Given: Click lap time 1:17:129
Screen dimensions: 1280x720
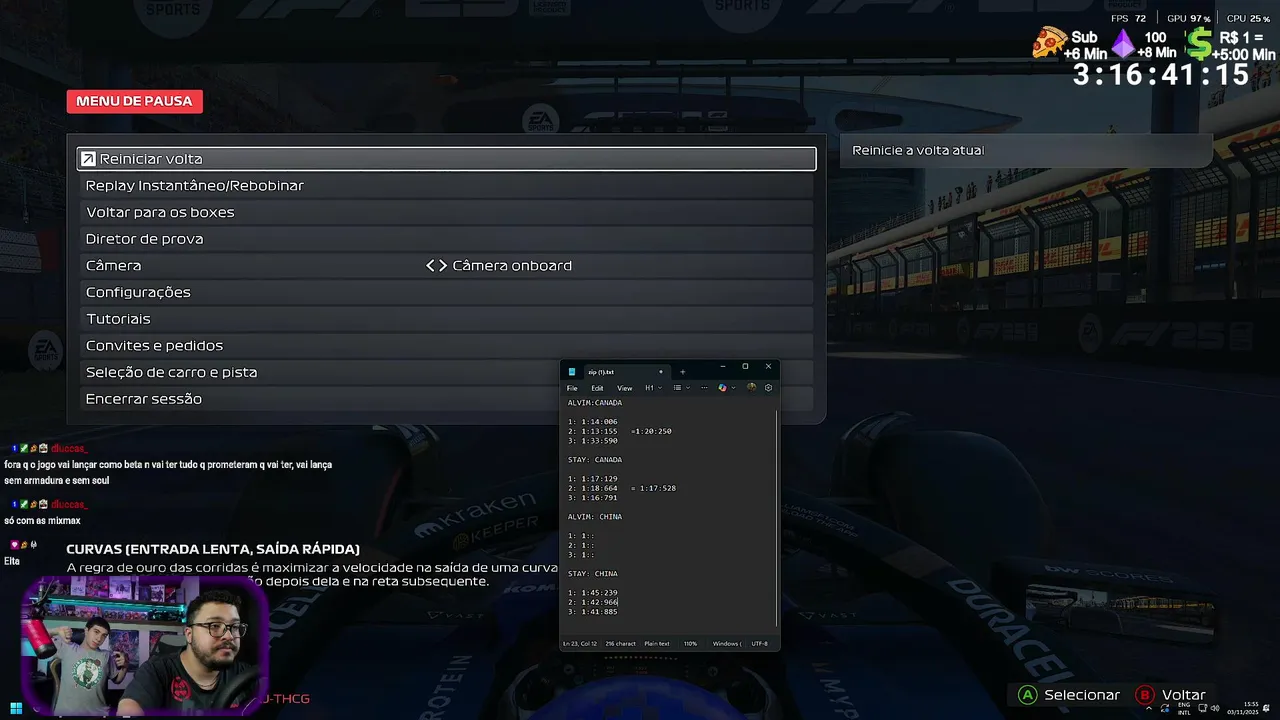Looking at the screenshot, I should pyautogui.click(x=599, y=479).
